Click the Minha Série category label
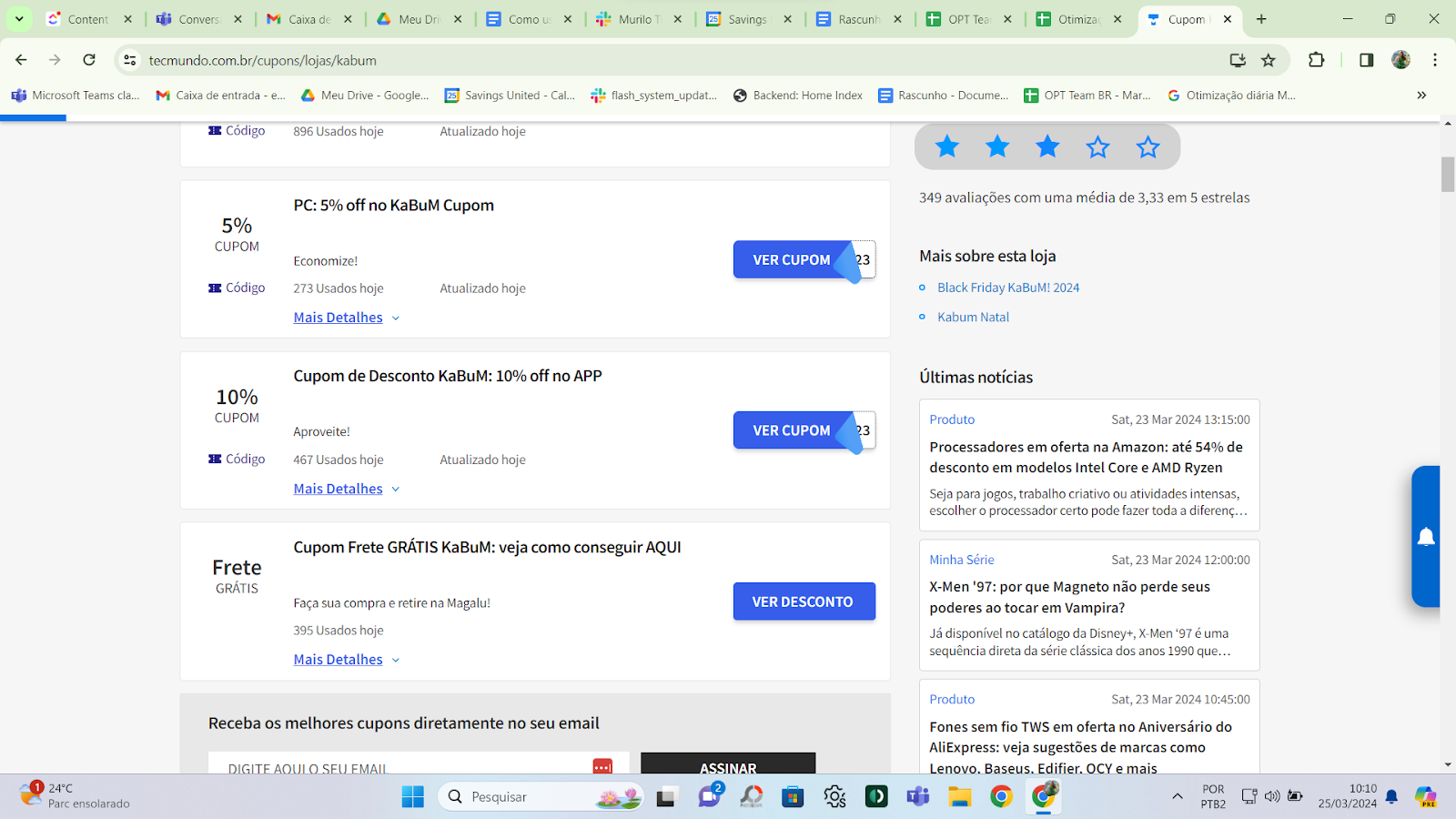1456x819 pixels. tap(962, 560)
